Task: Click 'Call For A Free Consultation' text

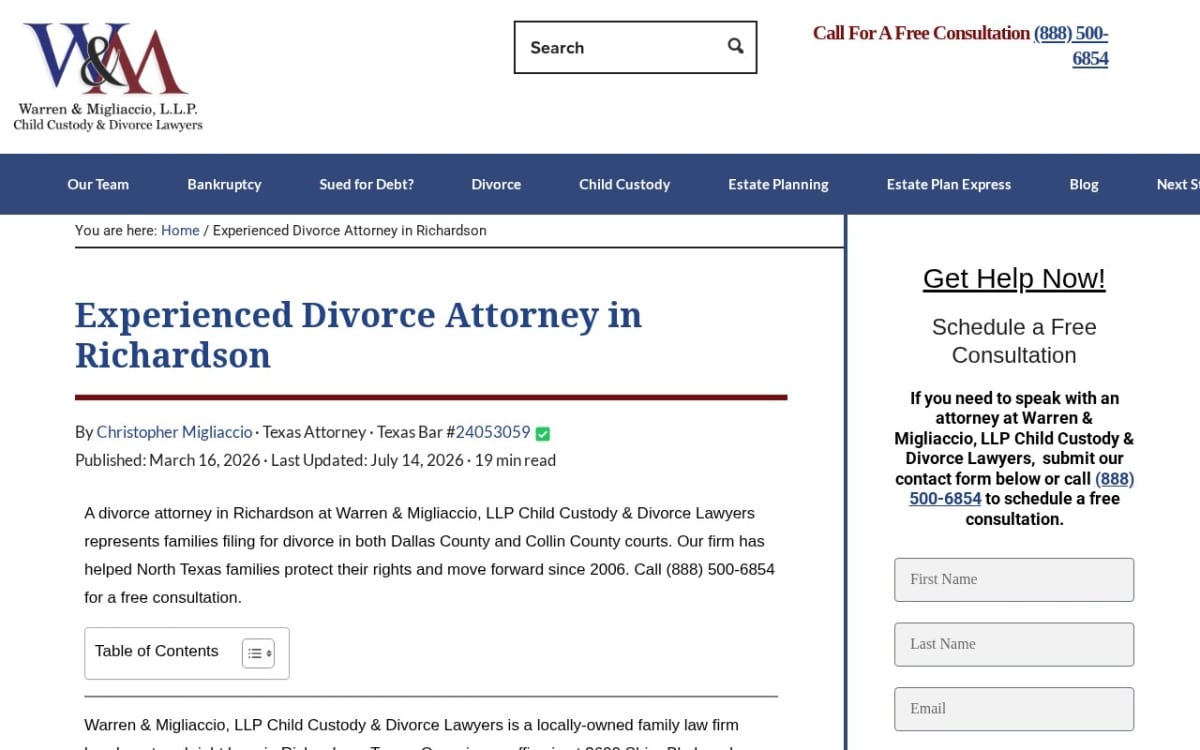Action: coord(921,33)
